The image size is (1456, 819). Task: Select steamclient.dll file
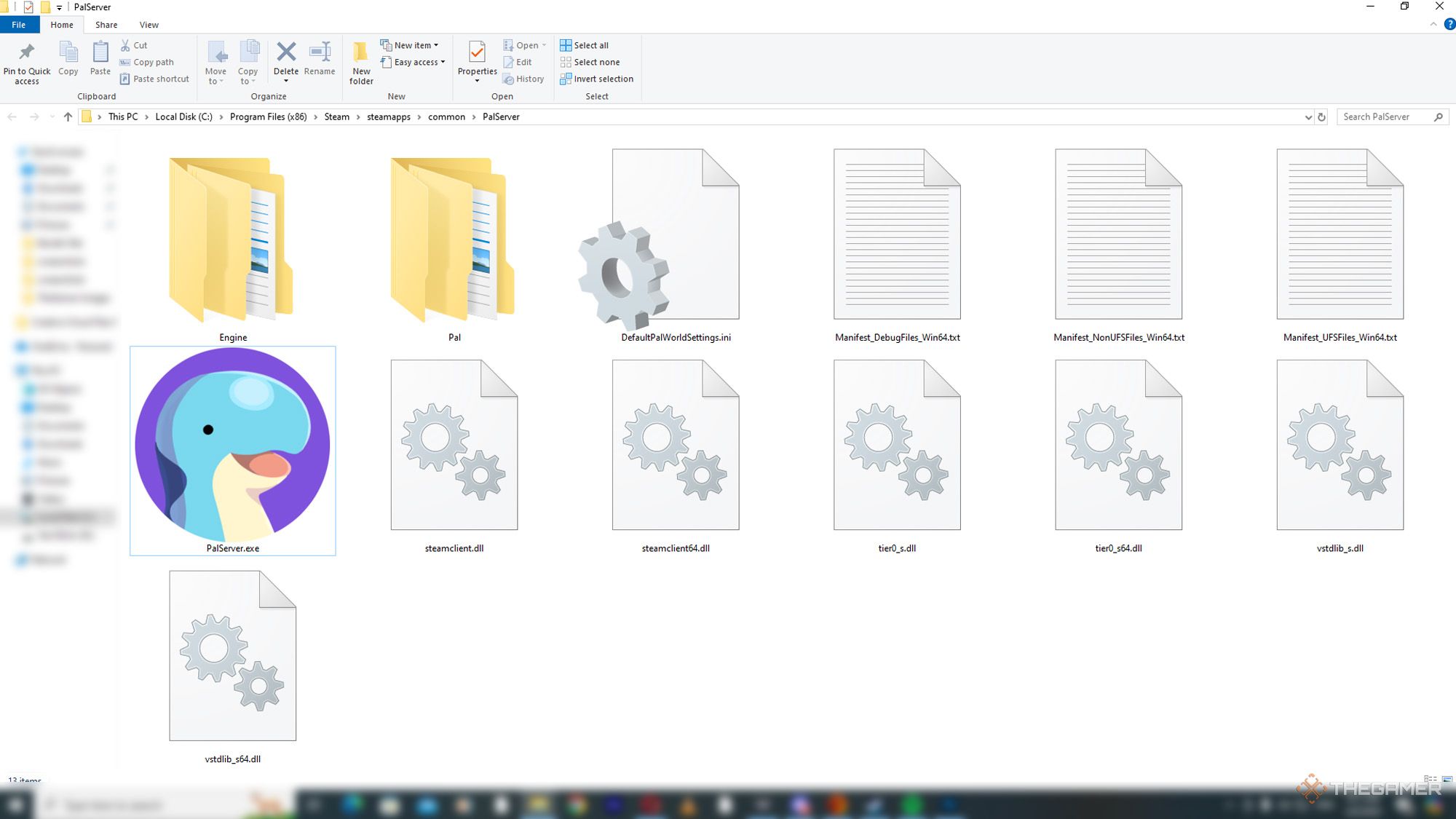pos(454,456)
